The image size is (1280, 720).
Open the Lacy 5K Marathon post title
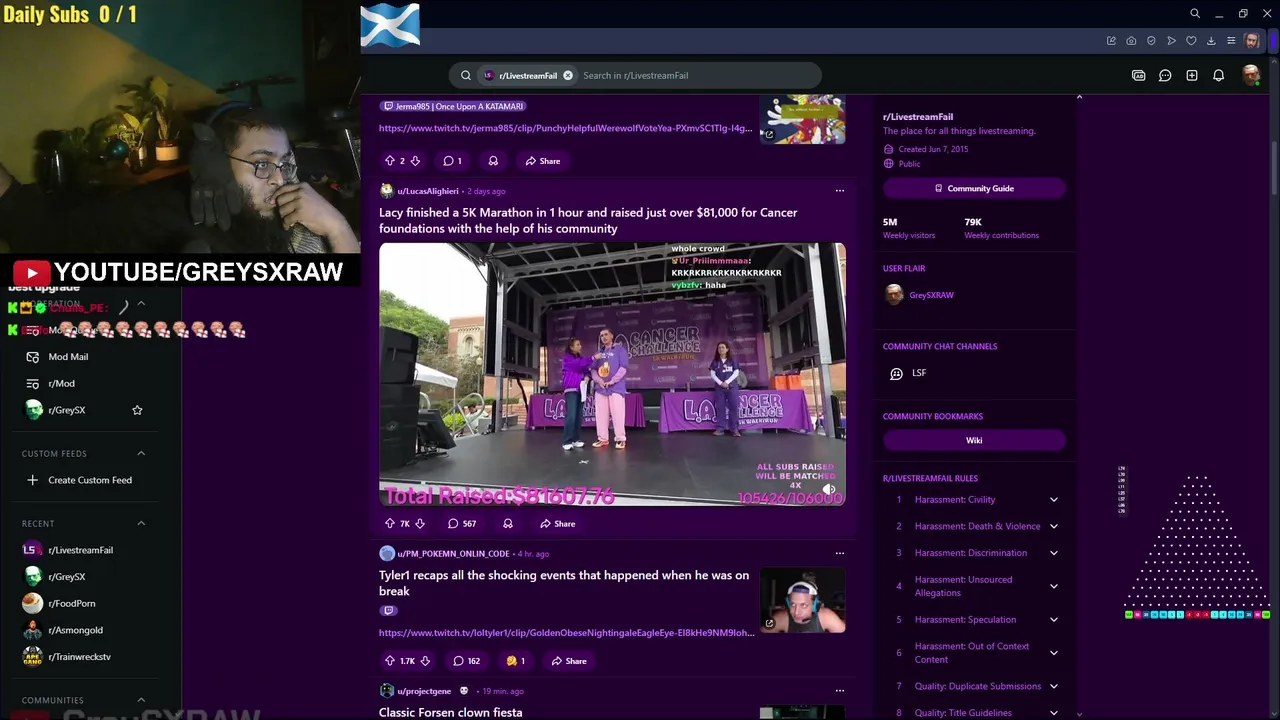pyautogui.click(x=588, y=220)
